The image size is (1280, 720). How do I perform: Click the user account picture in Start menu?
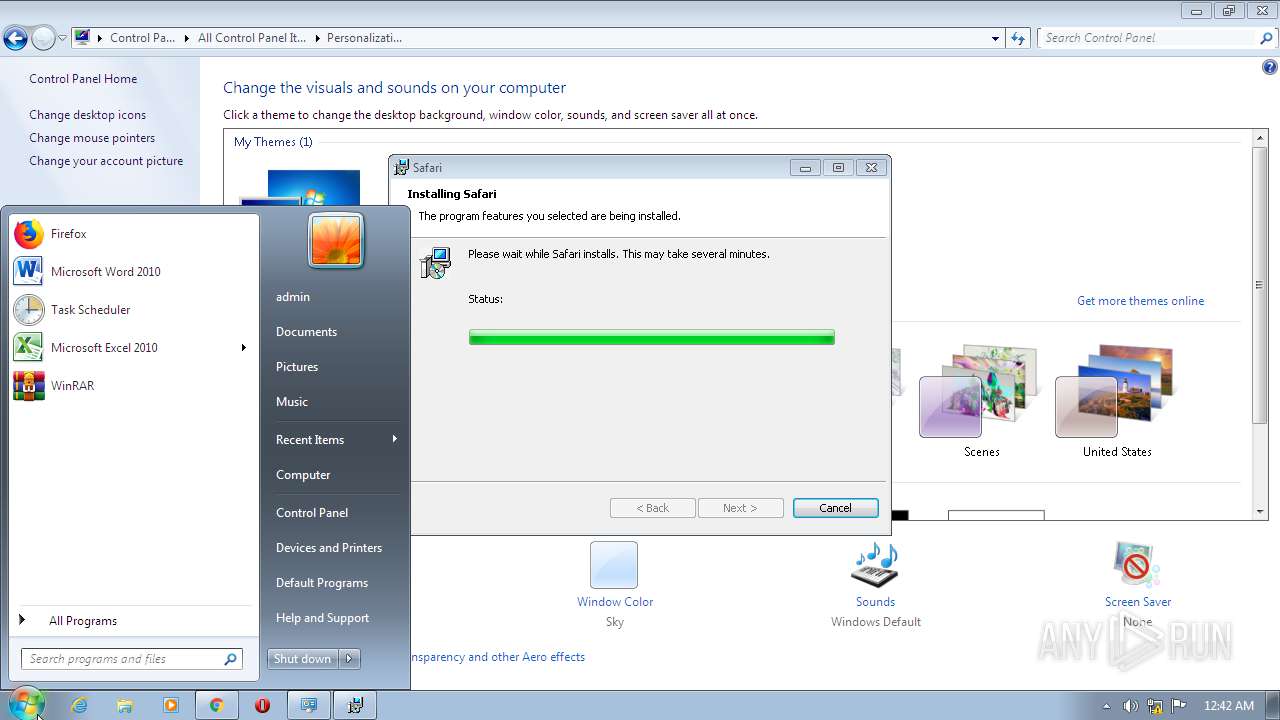pyautogui.click(x=336, y=241)
